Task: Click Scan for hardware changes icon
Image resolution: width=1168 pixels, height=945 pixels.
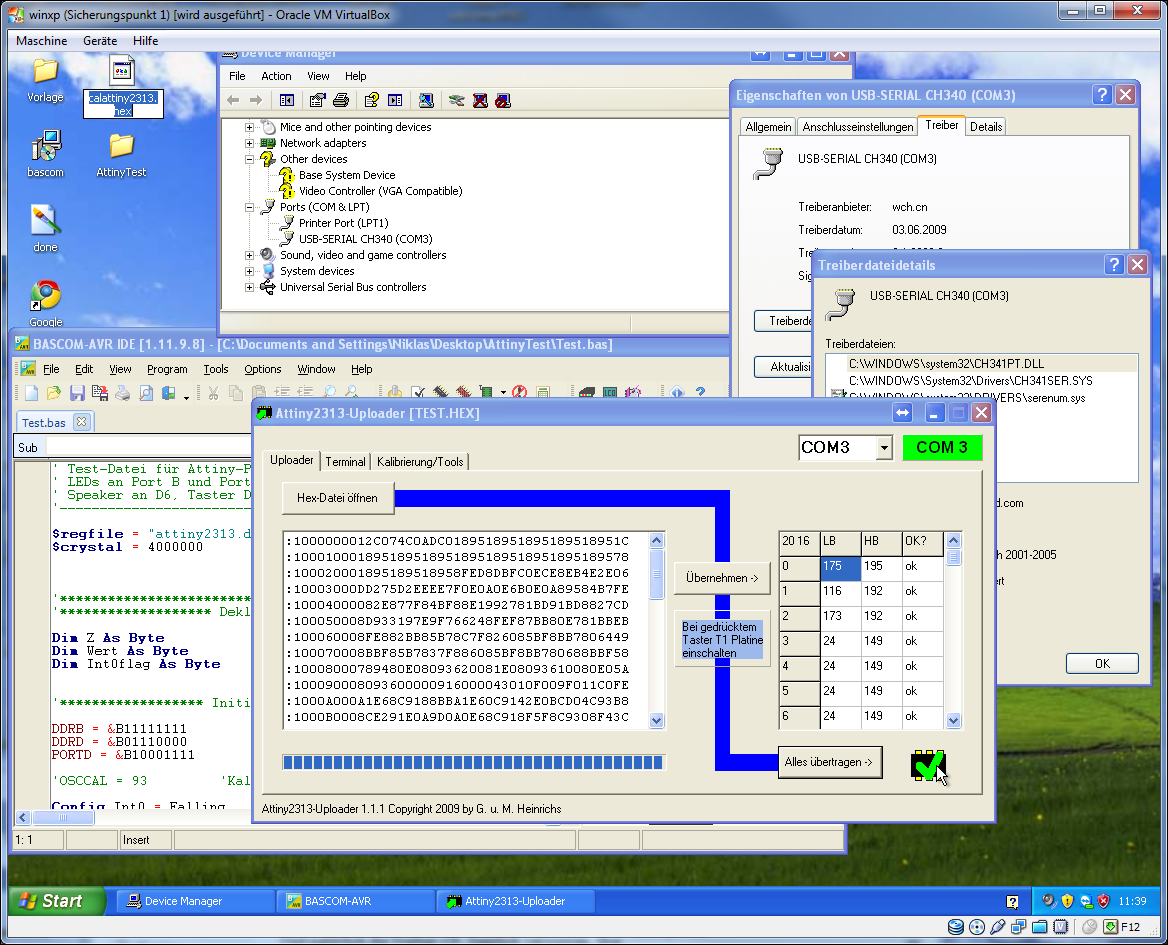Action: (x=426, y=101)
